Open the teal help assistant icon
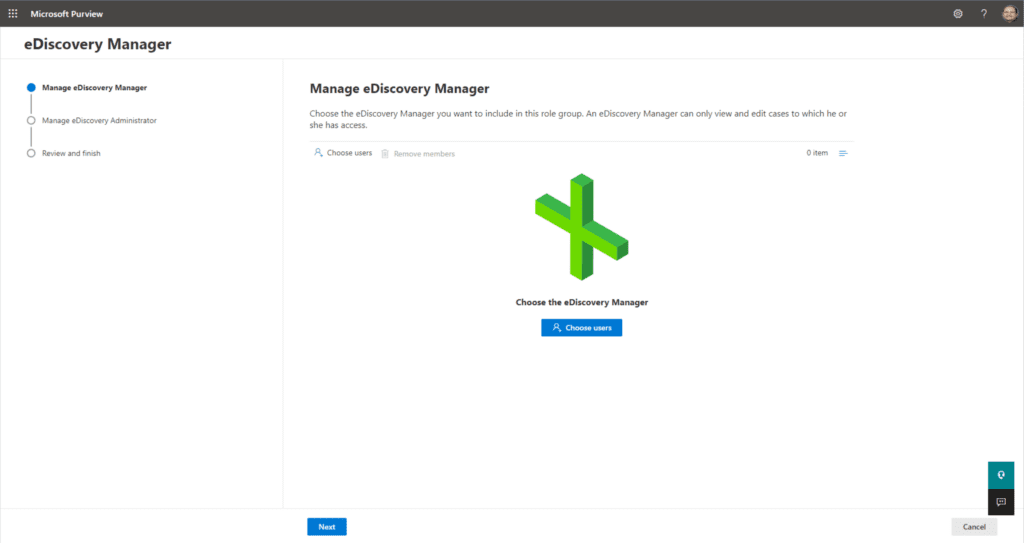 point(1000,475)
